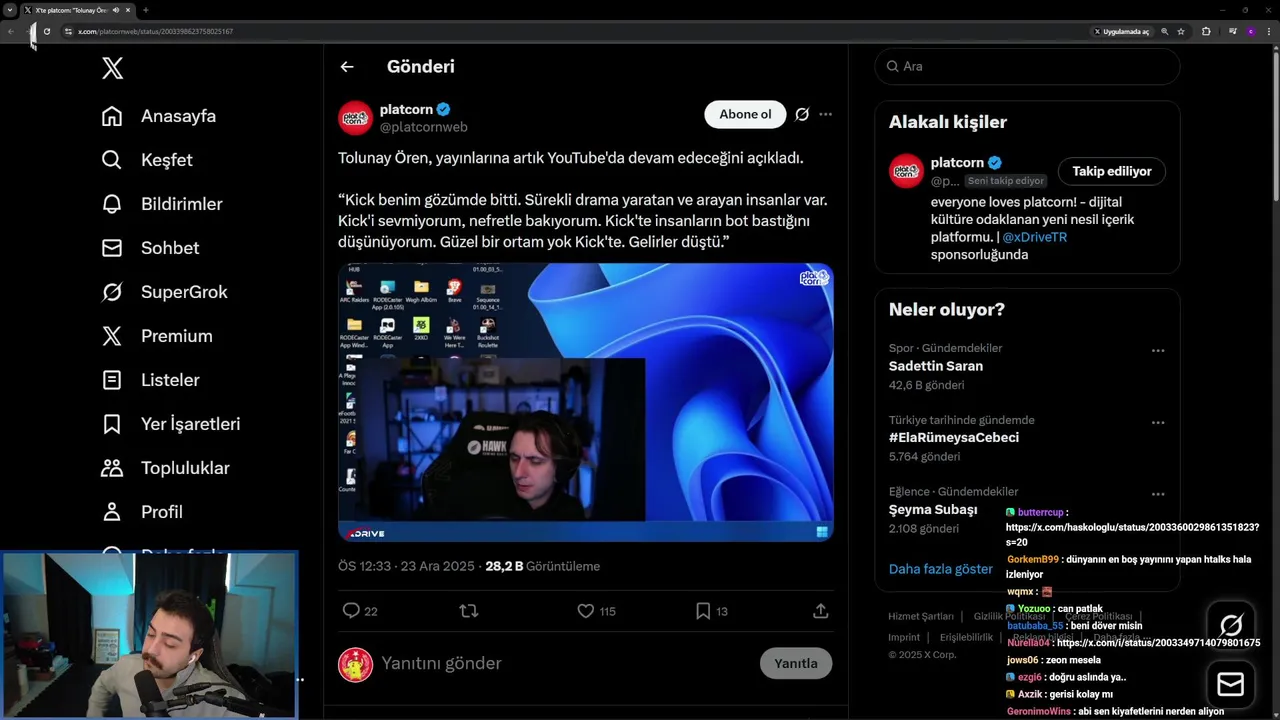Click the Abone ol button
The width and height of the screenshot is (1280, 720).
(x=745, y=114)
